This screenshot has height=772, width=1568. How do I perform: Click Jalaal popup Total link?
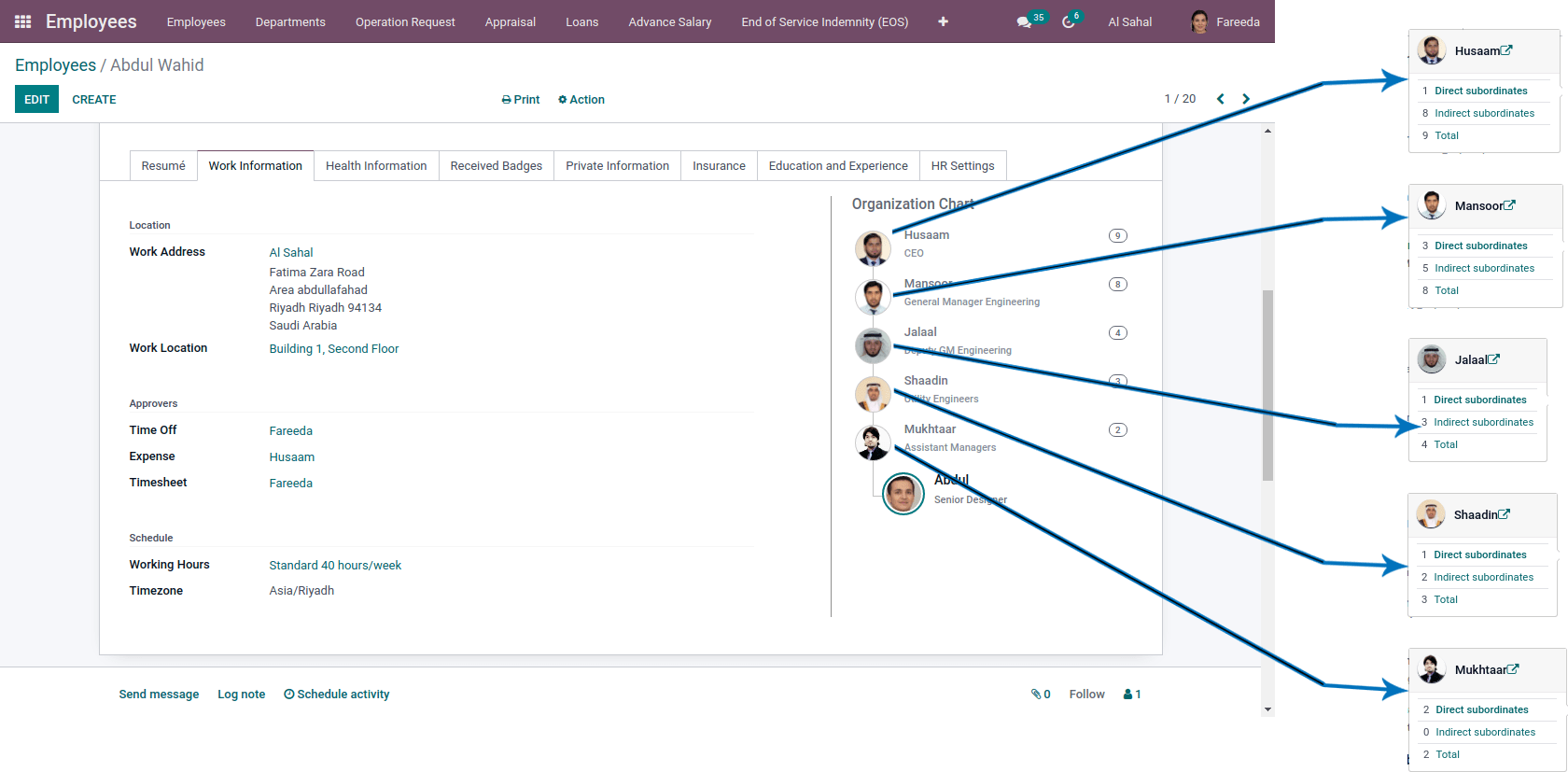1446,444
